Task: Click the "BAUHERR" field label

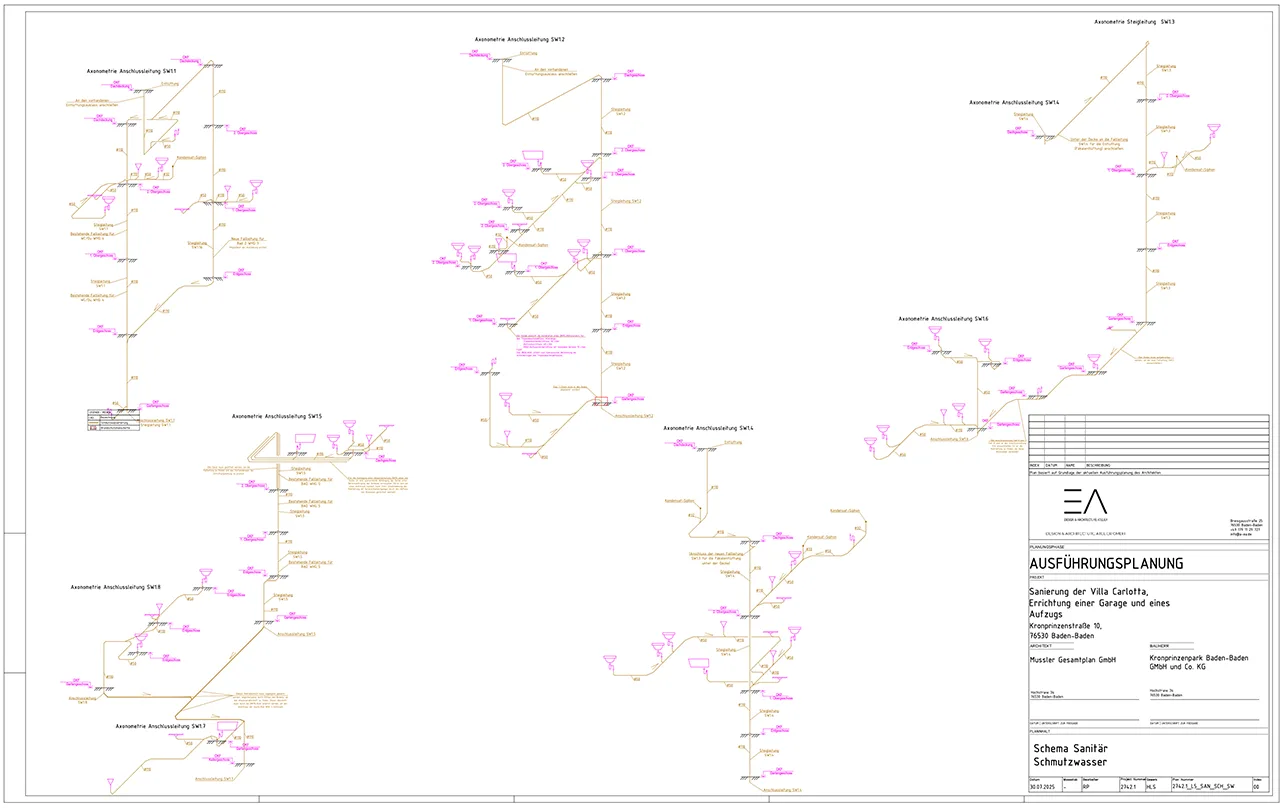Action: [x=1160, y=646]
